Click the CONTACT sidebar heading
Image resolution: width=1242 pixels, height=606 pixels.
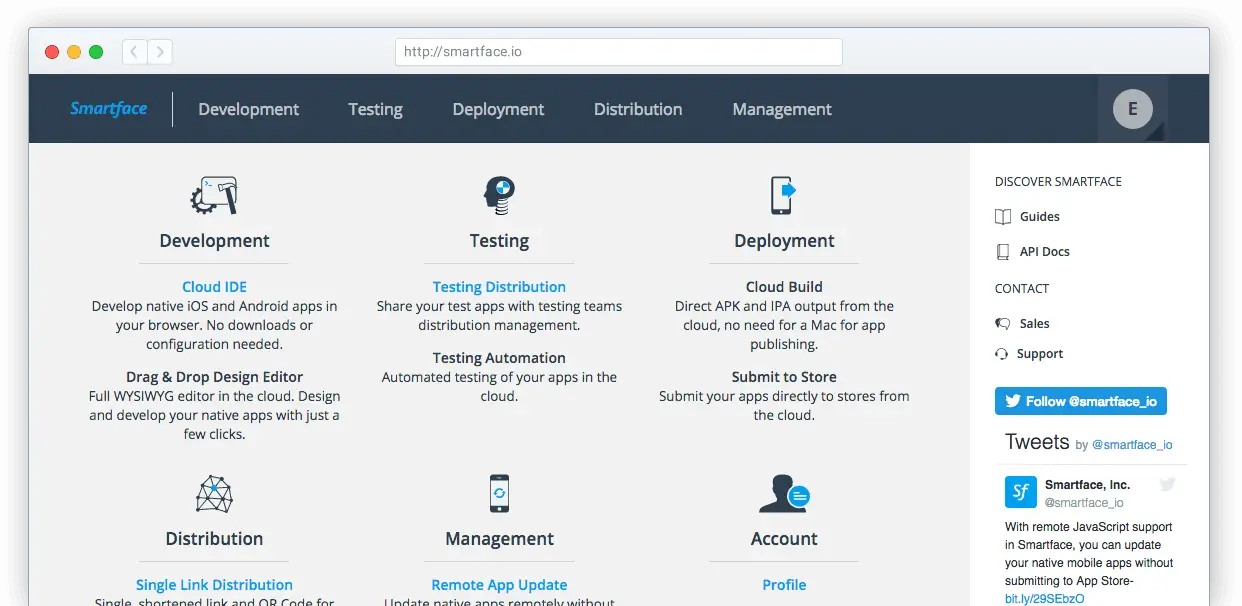[1022, 289]
